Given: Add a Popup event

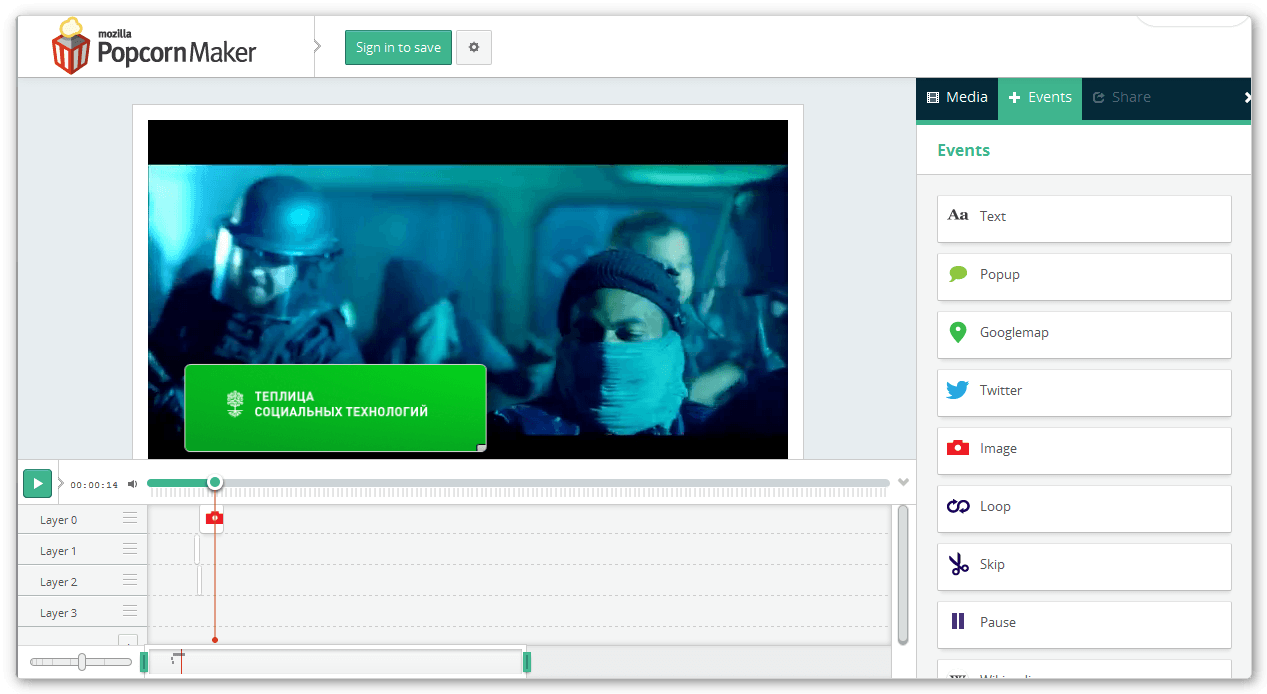Looking at the screenshot, I should 1083,275.
